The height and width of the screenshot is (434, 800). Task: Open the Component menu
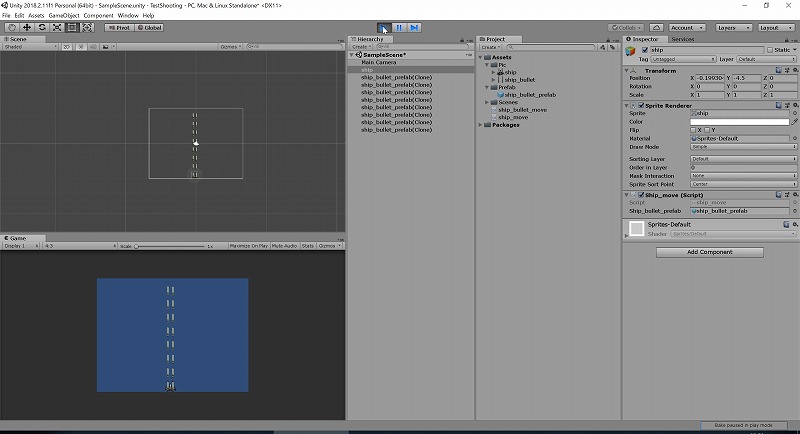pos(98,16)
